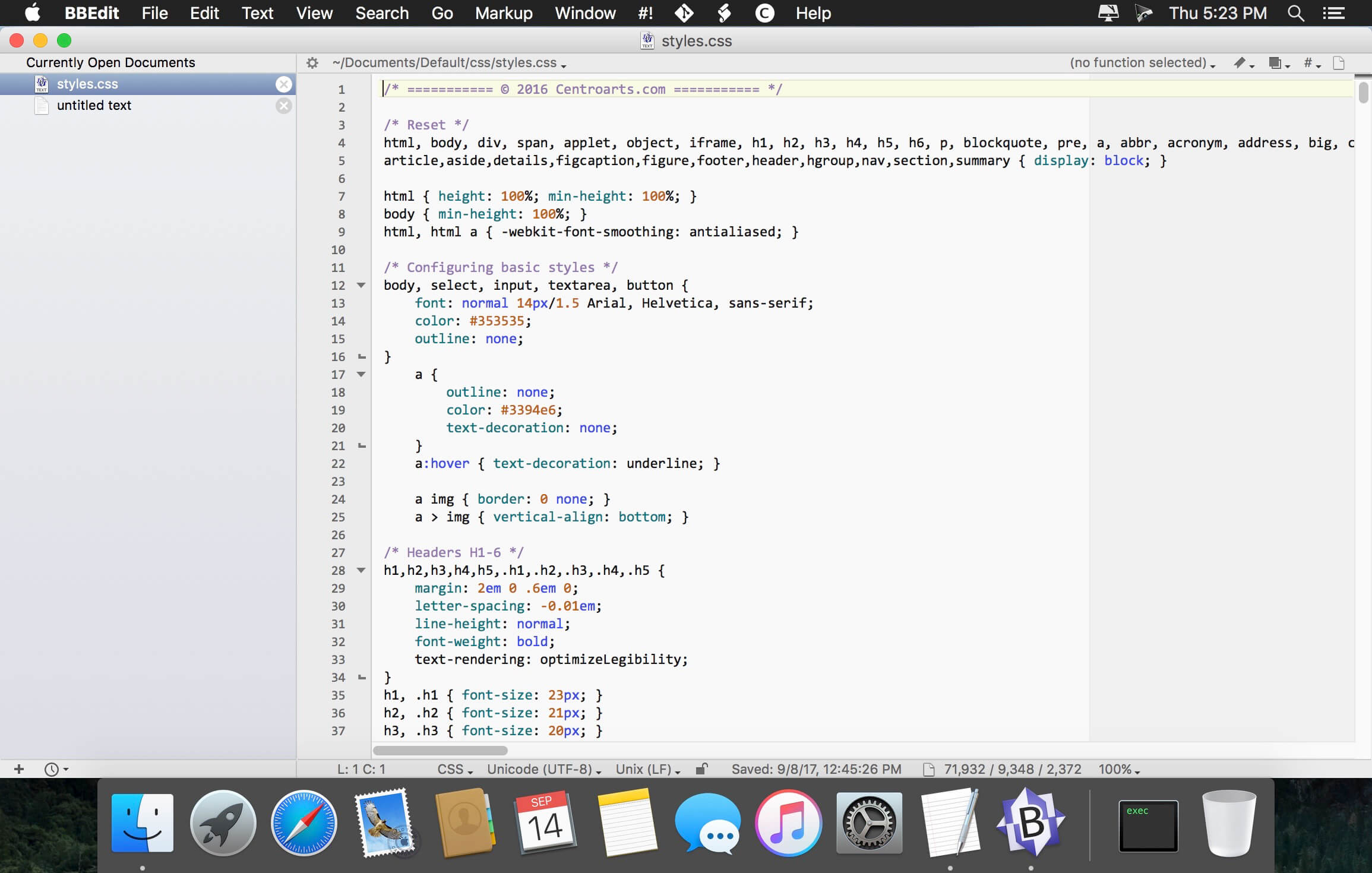Open the Unicode (UTF-8) encoding dropdown
The height and width of the screenshot is (873, 1372).
point(540,768)
